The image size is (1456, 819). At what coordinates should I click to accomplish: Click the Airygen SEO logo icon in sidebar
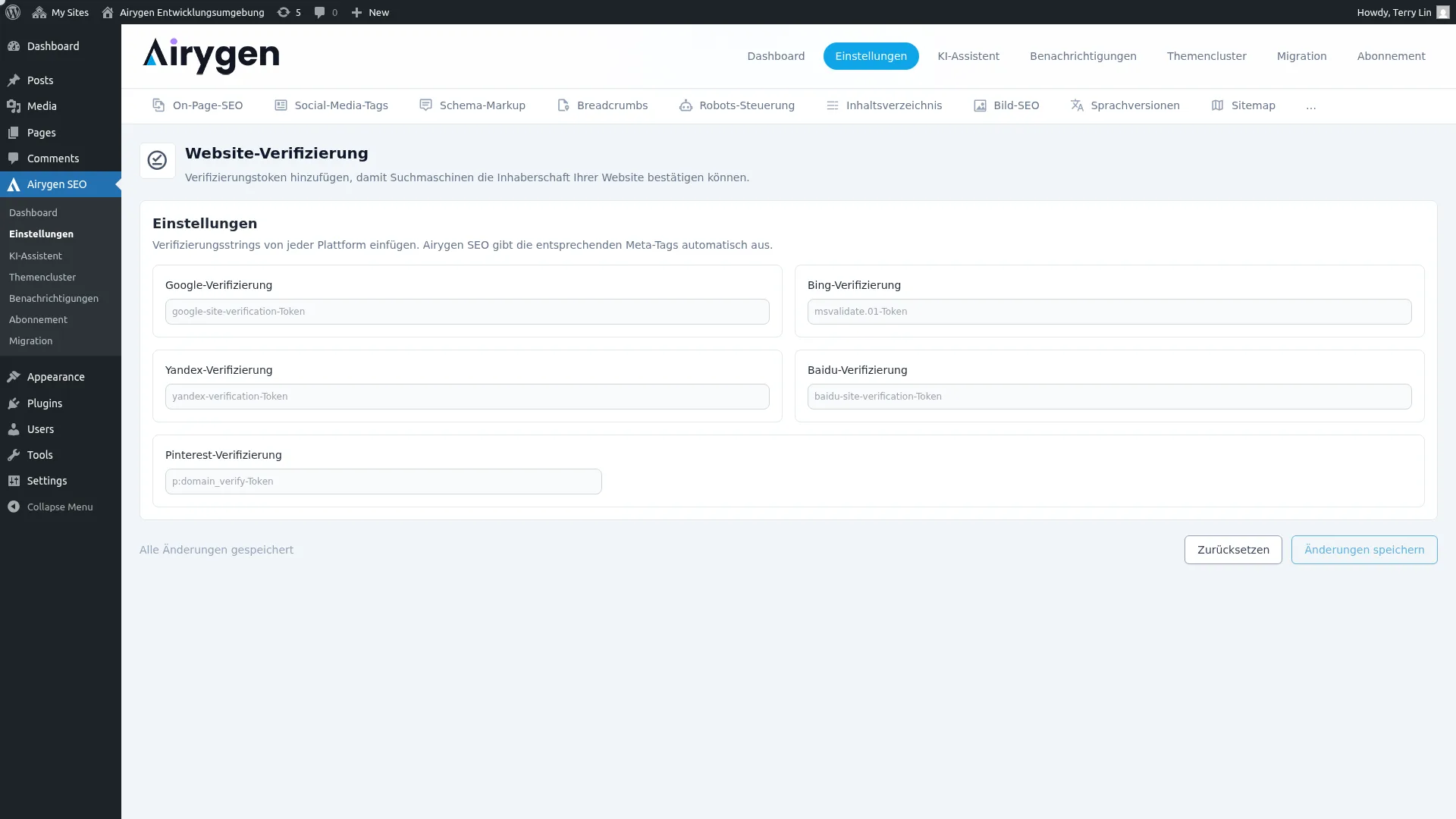click(x=14, y=184)
